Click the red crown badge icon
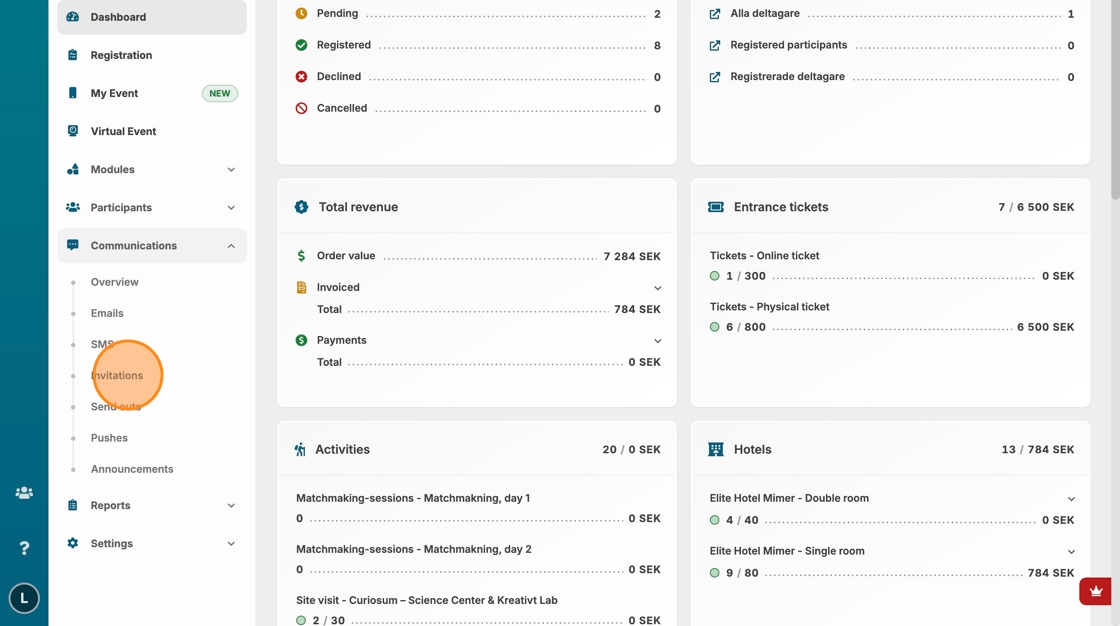Image resolution: width=1120 pixels, height=626 pixels. click(x=1096, y=591)
